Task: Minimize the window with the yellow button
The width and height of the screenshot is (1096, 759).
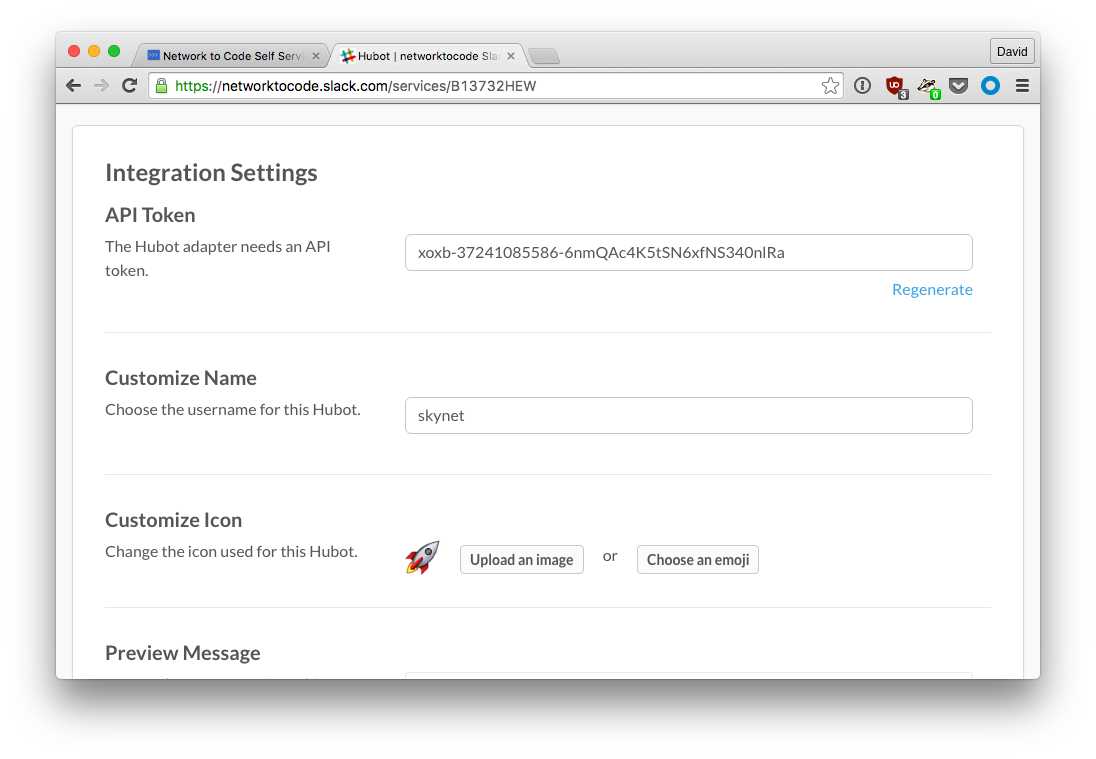Action: pyautogui.click(x=94, y=51)
